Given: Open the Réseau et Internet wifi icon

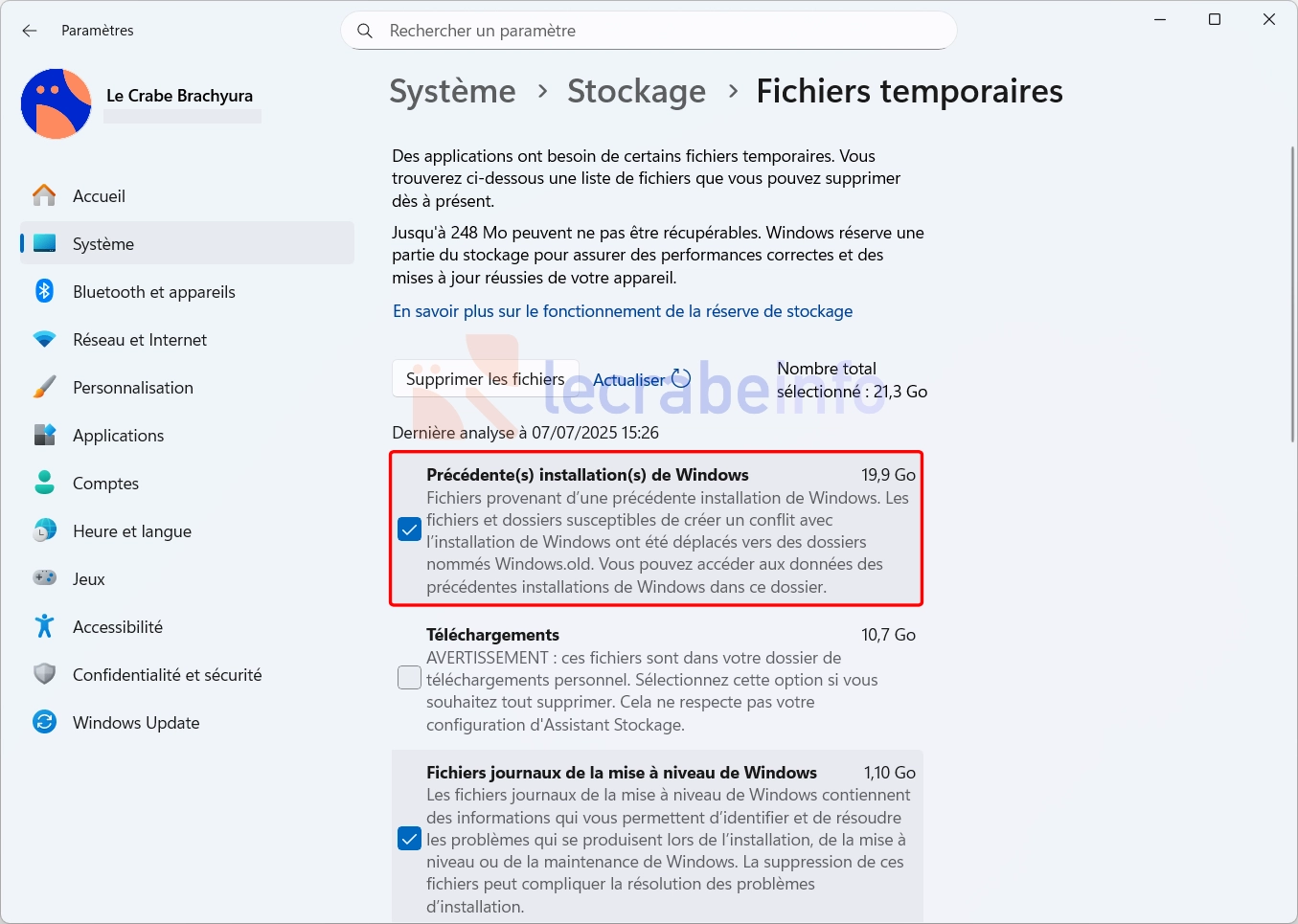Looking at the screenshot, I should click(44, 339).
